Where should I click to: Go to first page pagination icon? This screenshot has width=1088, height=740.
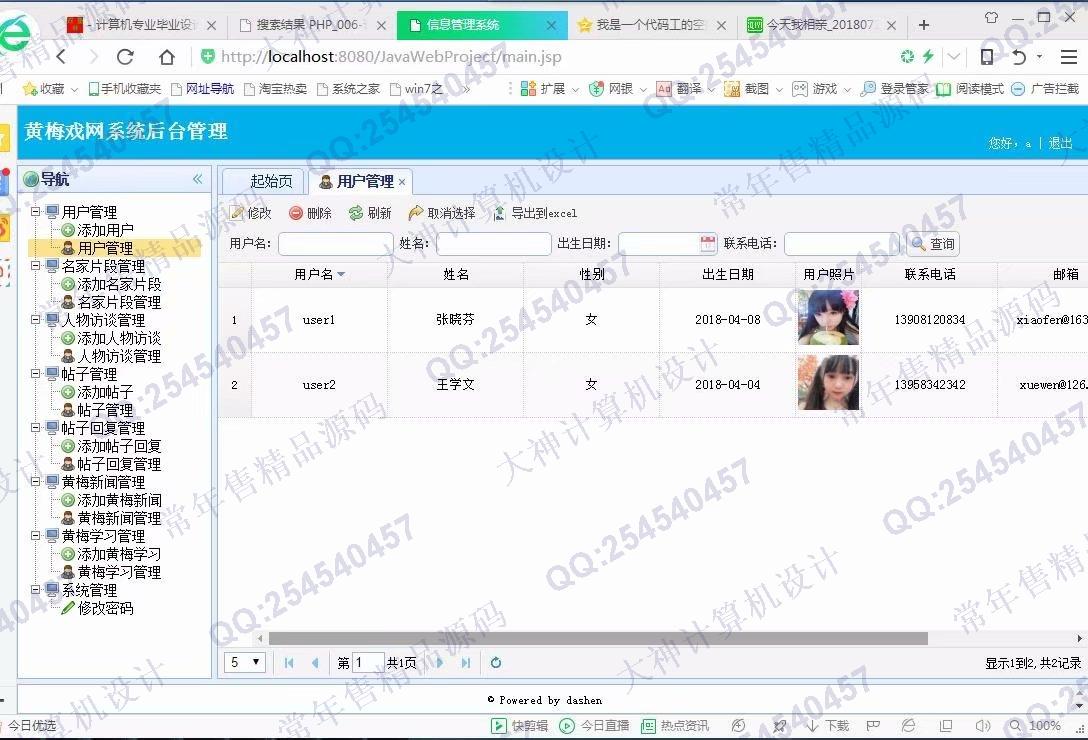[289, 663]
